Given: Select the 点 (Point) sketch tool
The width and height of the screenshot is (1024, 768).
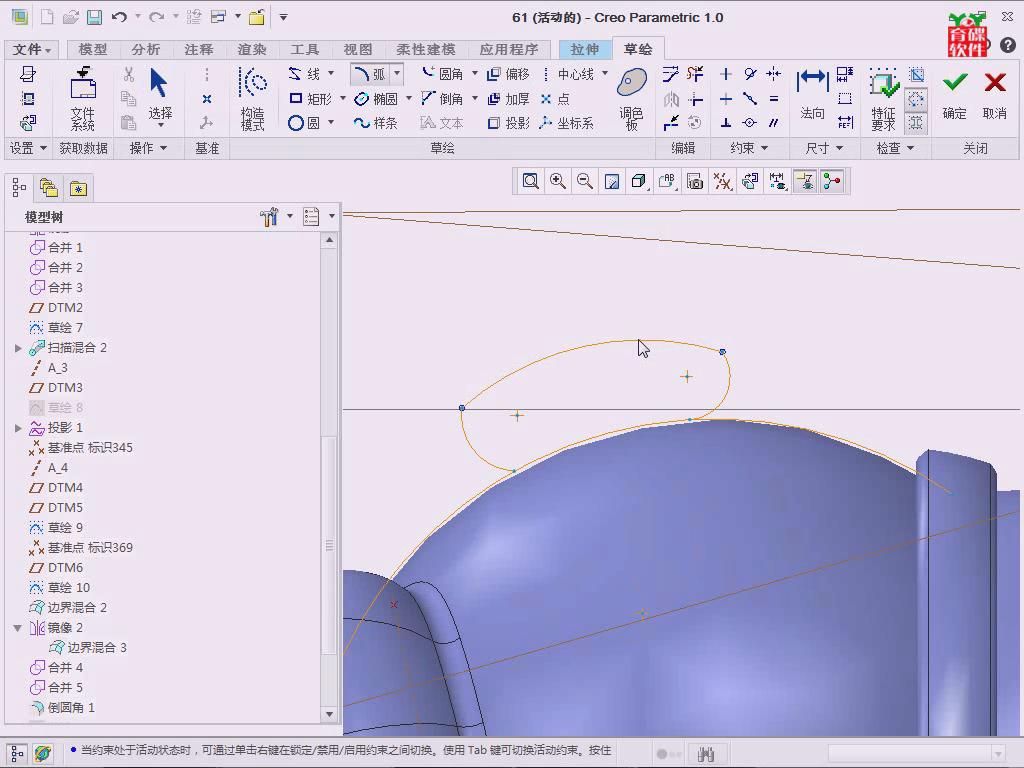Looking at the screenshot, I should [555, 99].
